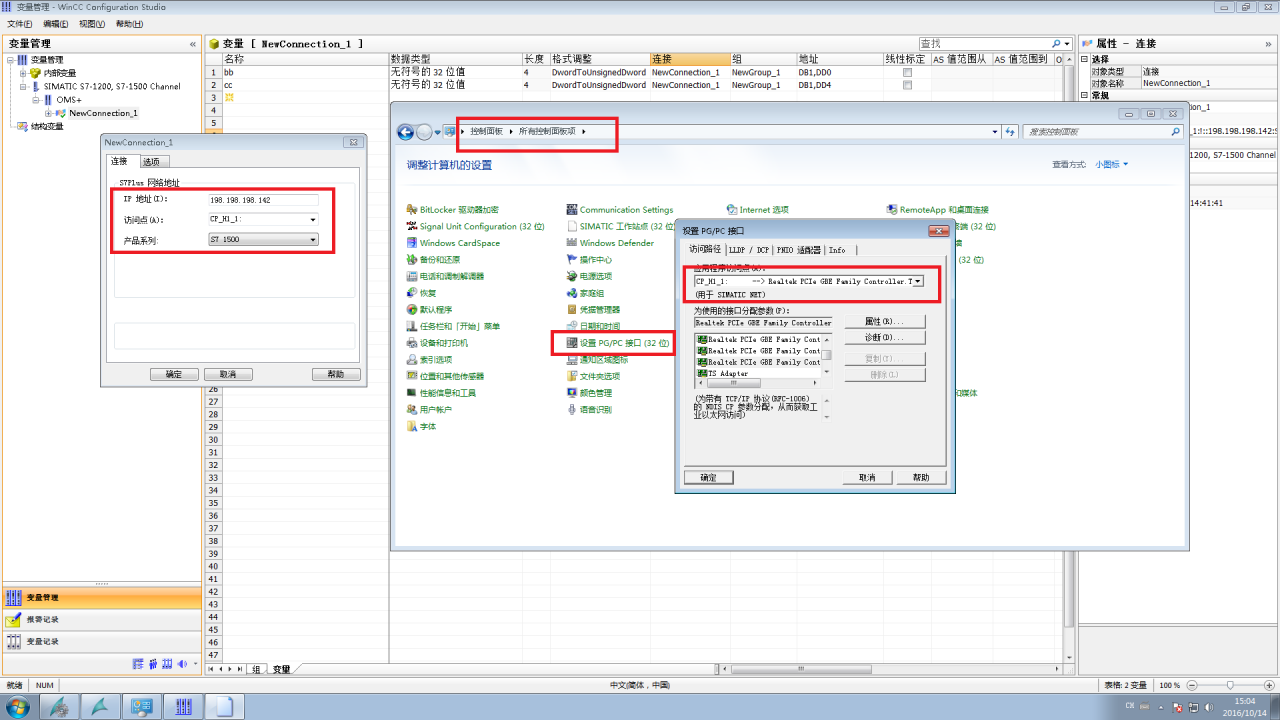The width and height of the screenshot is (1280, 720).
Task: Switch to 变量记录 editor in navigation bar
Action: pyautogui.click(x=100, y=642)
